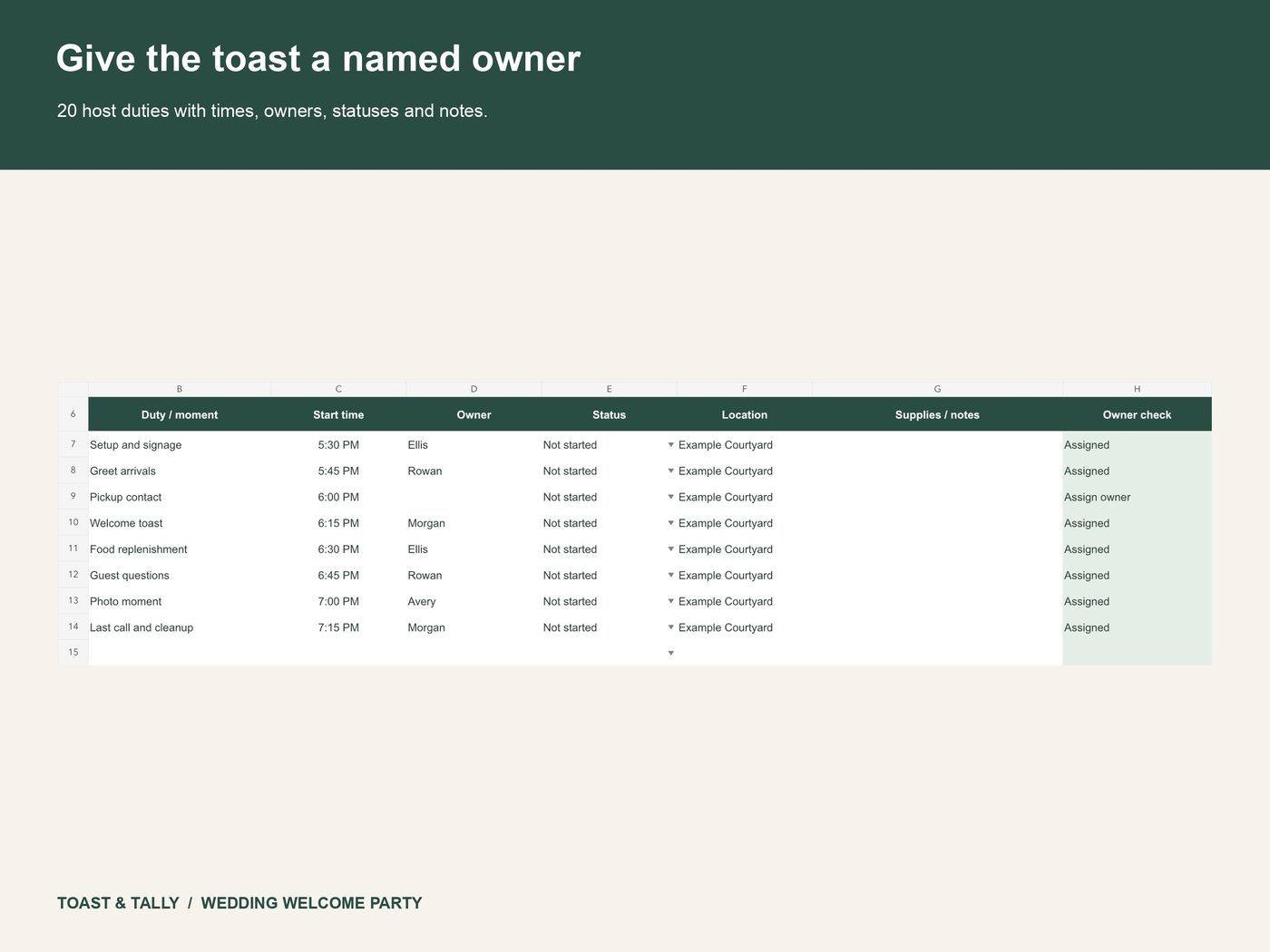1270x952 pixels.
Task: Click the "Supplies / notes" header cell
Action: coord(937,414)
